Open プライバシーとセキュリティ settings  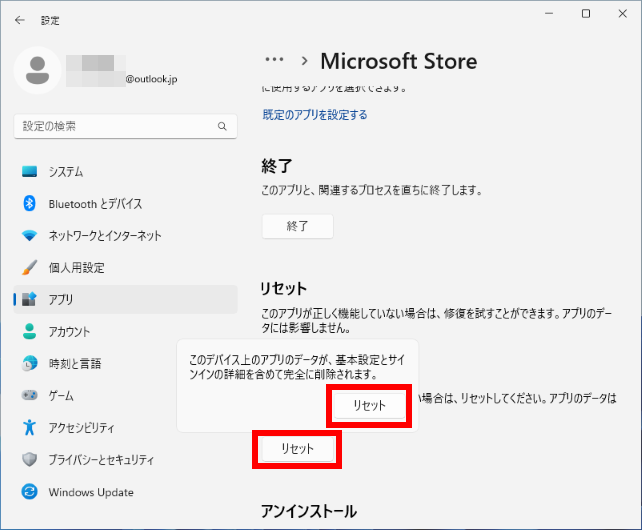pyautogui.click(x=125, y=460)
